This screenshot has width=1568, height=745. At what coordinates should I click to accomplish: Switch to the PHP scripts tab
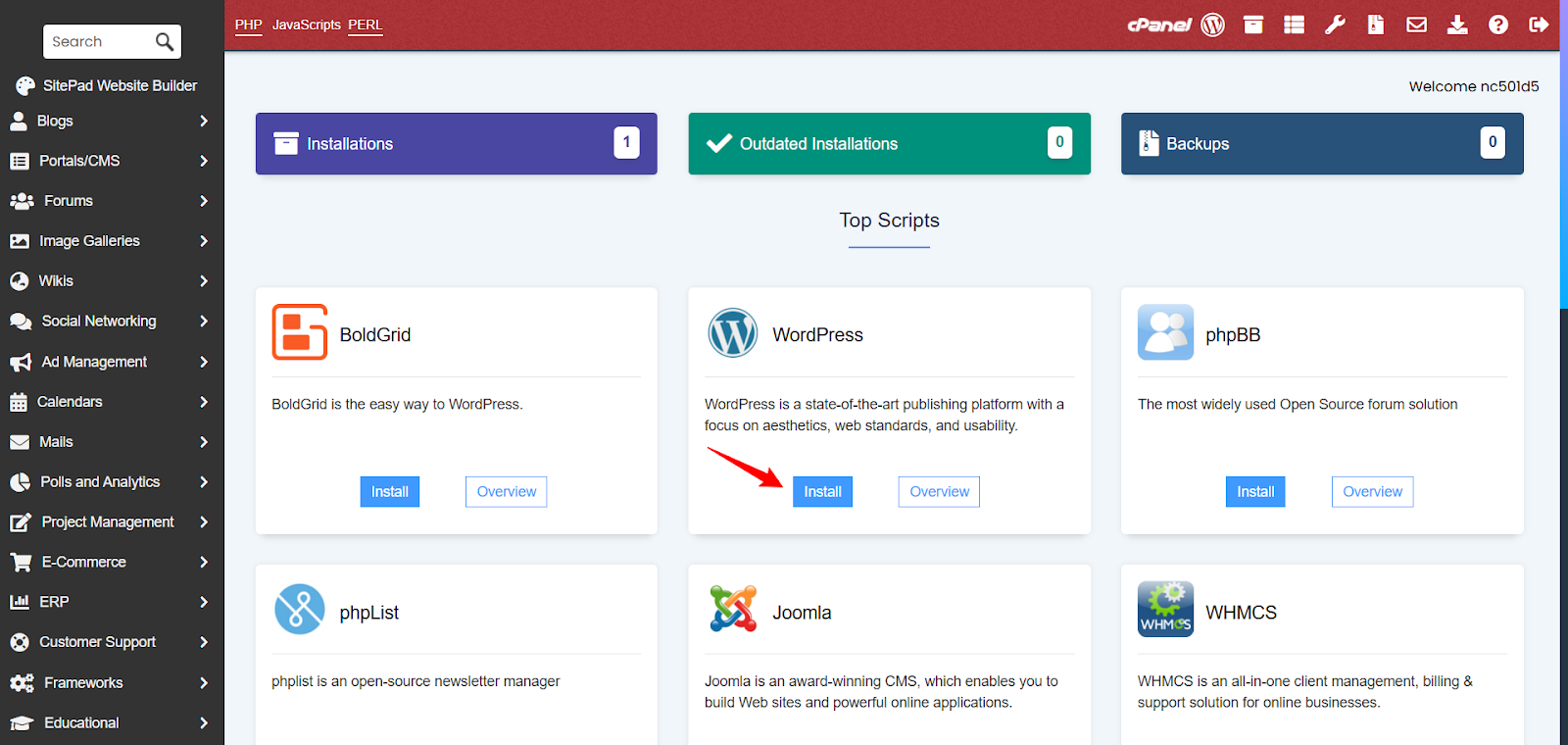[249, 25]
